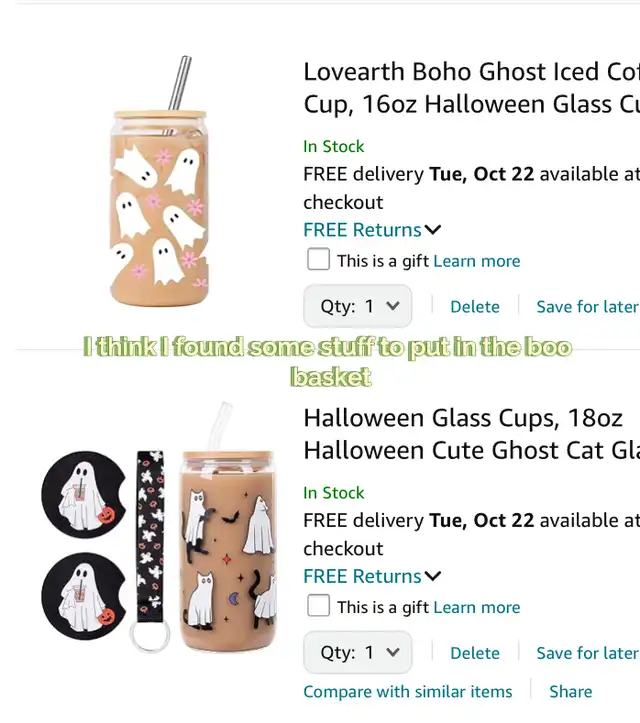Image resolution: width=640 pixels, height=723 pixels.
Task: Delete the Lovearth Boho Ghost cup
Action: [x=474, y=307]
